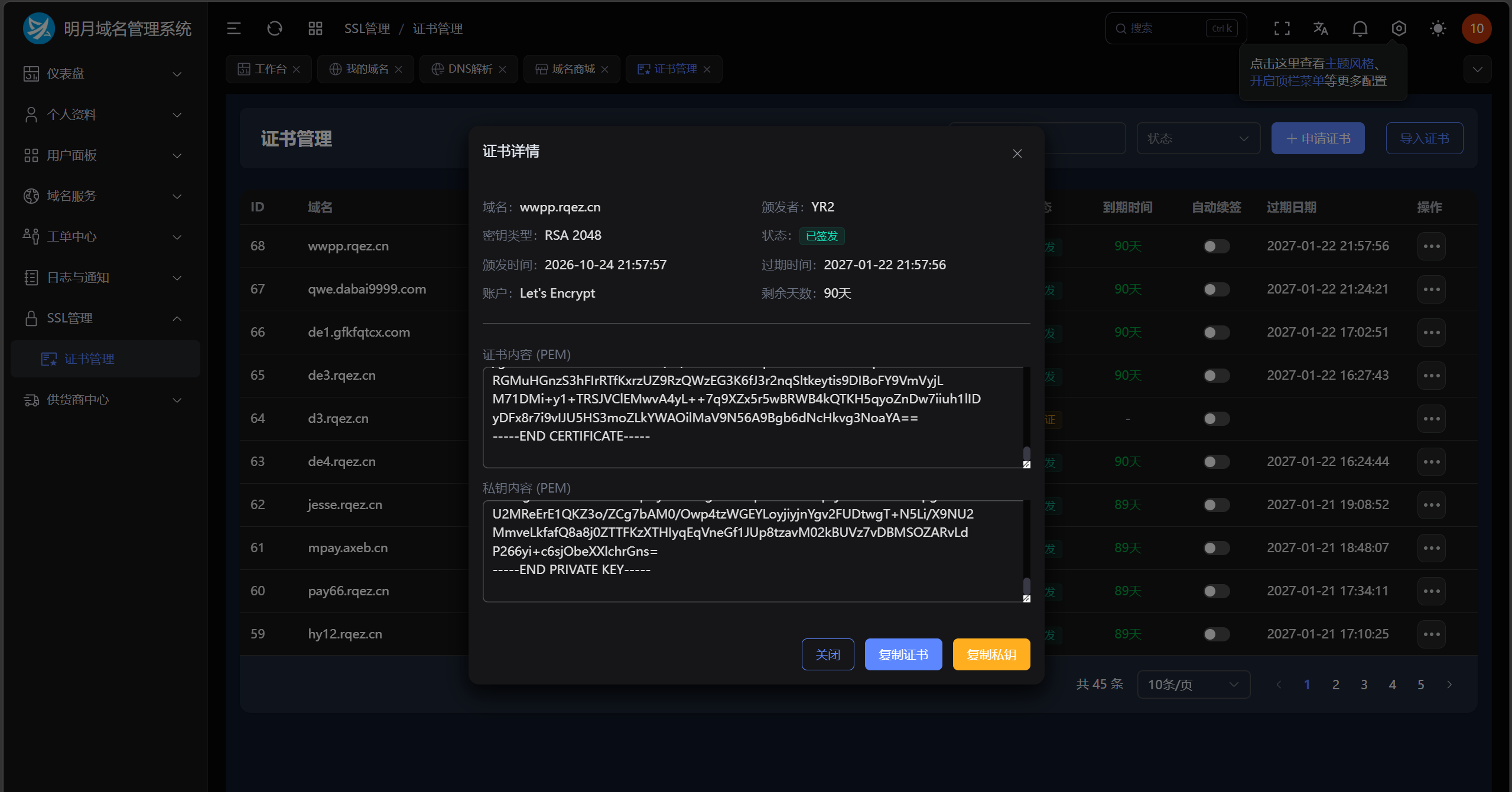
Task: Switch theme using the sun icon
Action: [1438, 28]
